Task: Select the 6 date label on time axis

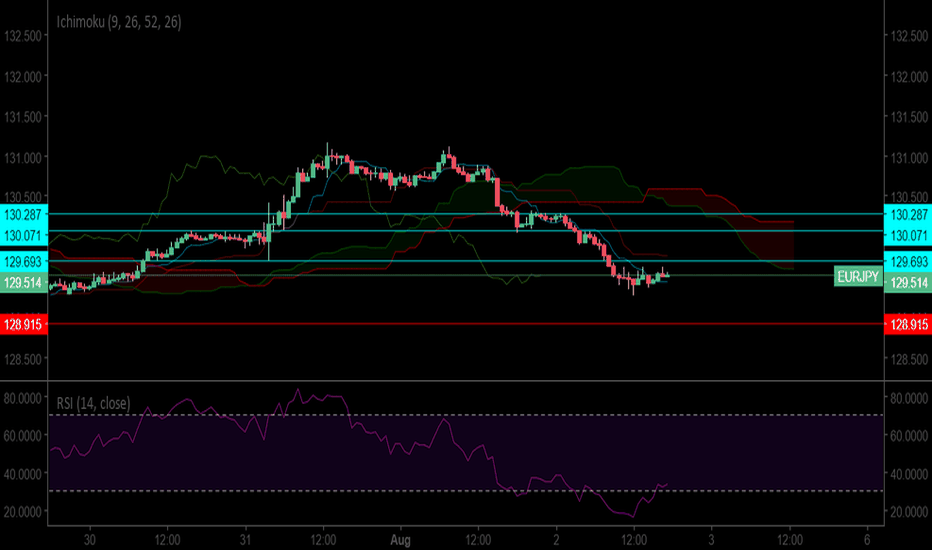Action: pyautogui.click(x=867, y=540)
